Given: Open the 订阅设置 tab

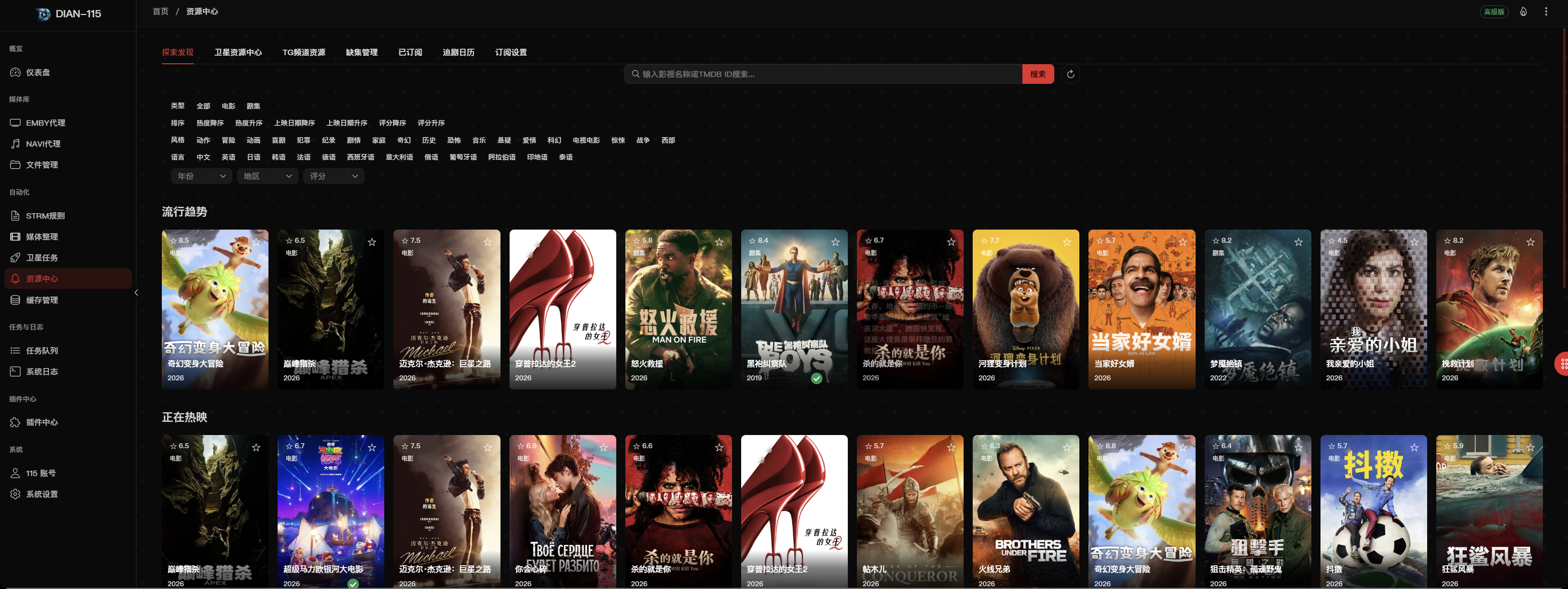Looking at the screenshot, I should [511, 52].
